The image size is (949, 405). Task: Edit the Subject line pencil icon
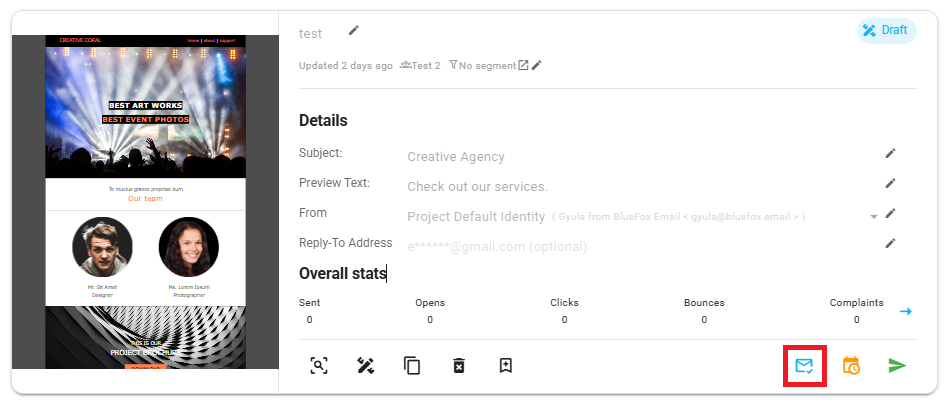pos(890,153)
